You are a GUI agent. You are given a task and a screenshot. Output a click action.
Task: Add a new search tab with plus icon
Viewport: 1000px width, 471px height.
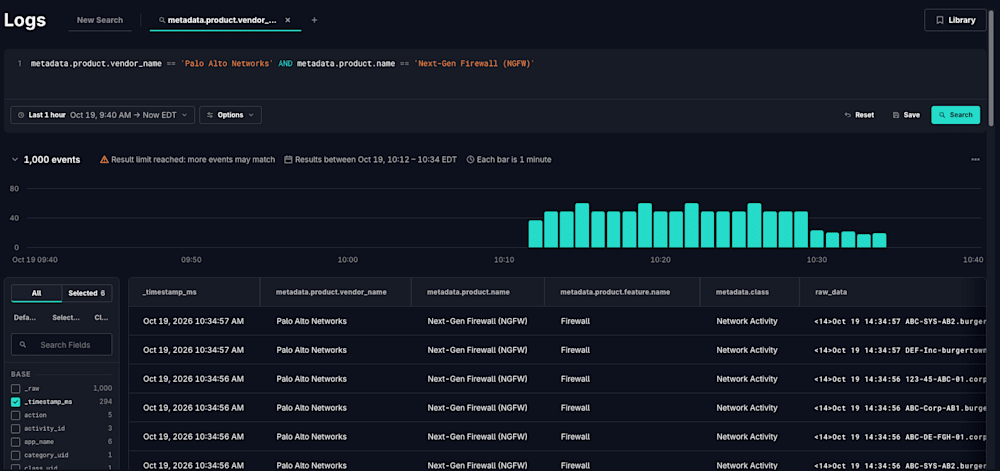tap(314, 20)
